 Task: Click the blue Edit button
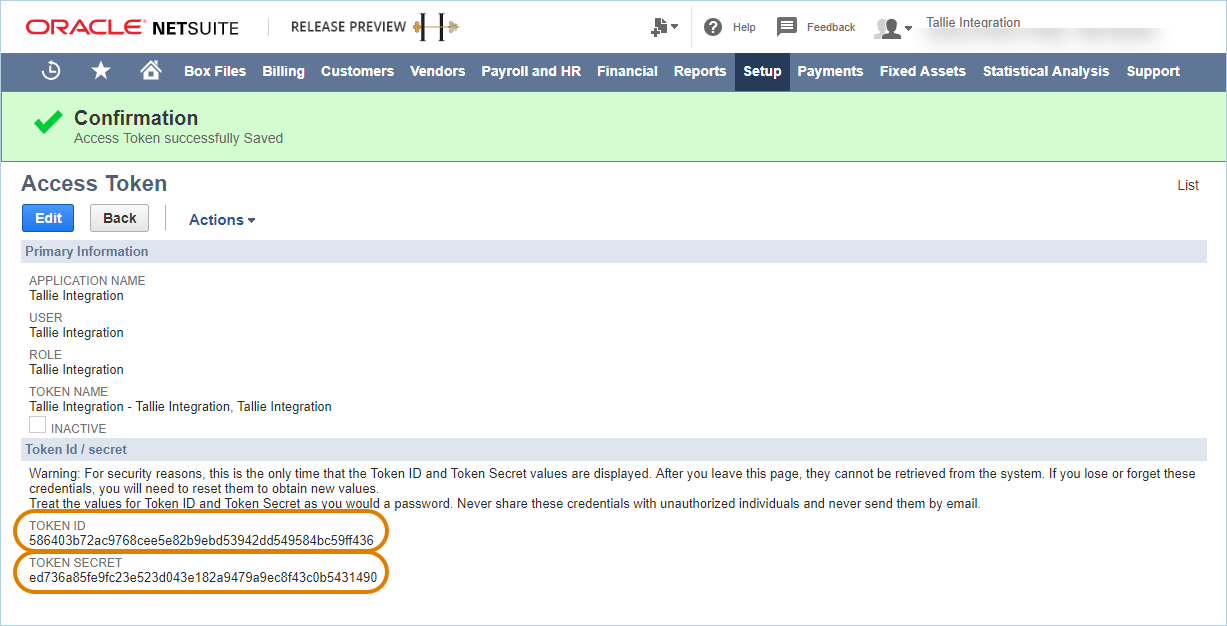tap(48, 218)
